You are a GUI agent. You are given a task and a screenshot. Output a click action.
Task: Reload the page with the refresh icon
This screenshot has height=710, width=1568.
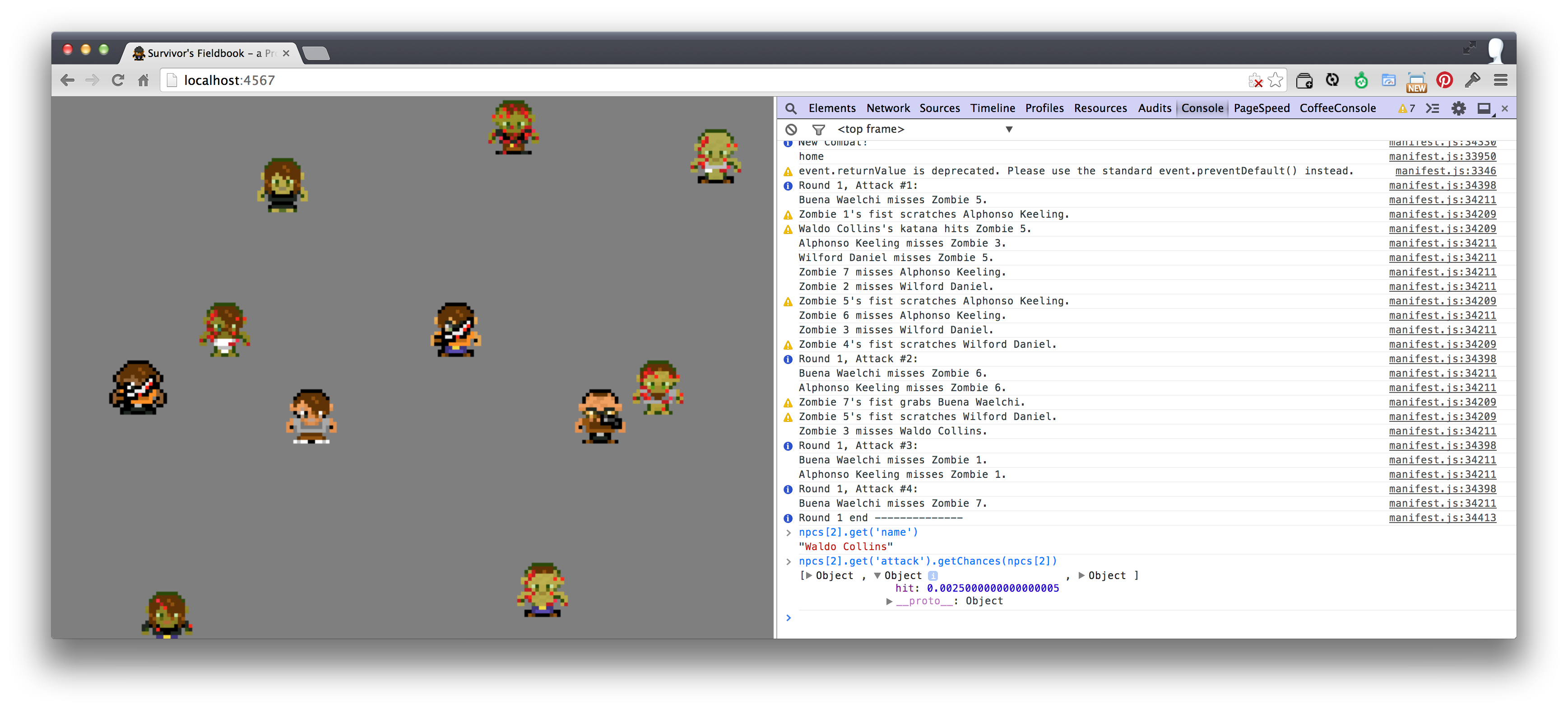click(118, 80)
